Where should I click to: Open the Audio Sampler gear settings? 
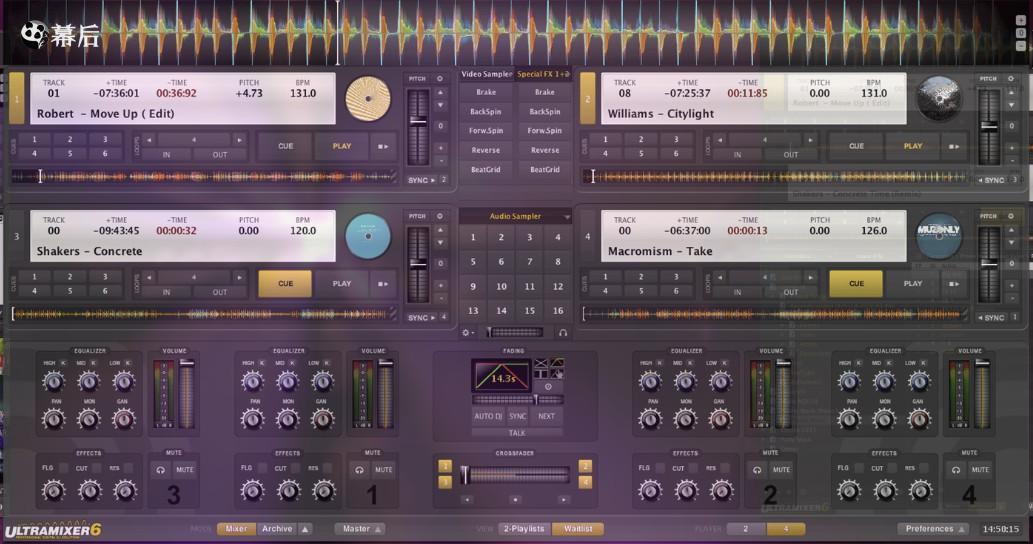click(467, 333)
